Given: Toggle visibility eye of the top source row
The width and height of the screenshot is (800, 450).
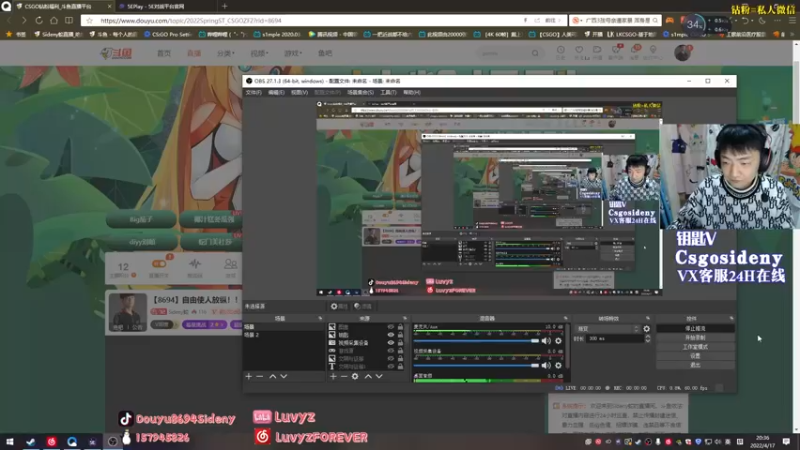Looking at the screenshot, I should coord(391,327).
